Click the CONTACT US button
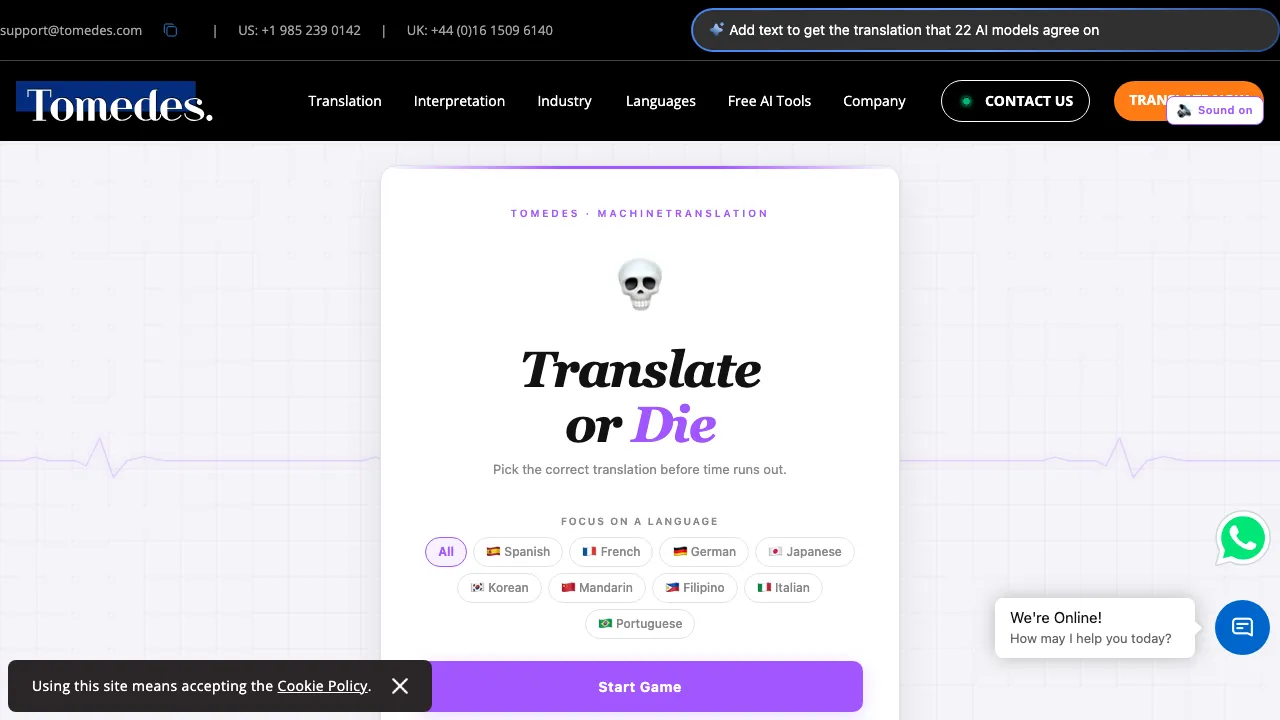 pyautogui.click(x=1015, y=101)
